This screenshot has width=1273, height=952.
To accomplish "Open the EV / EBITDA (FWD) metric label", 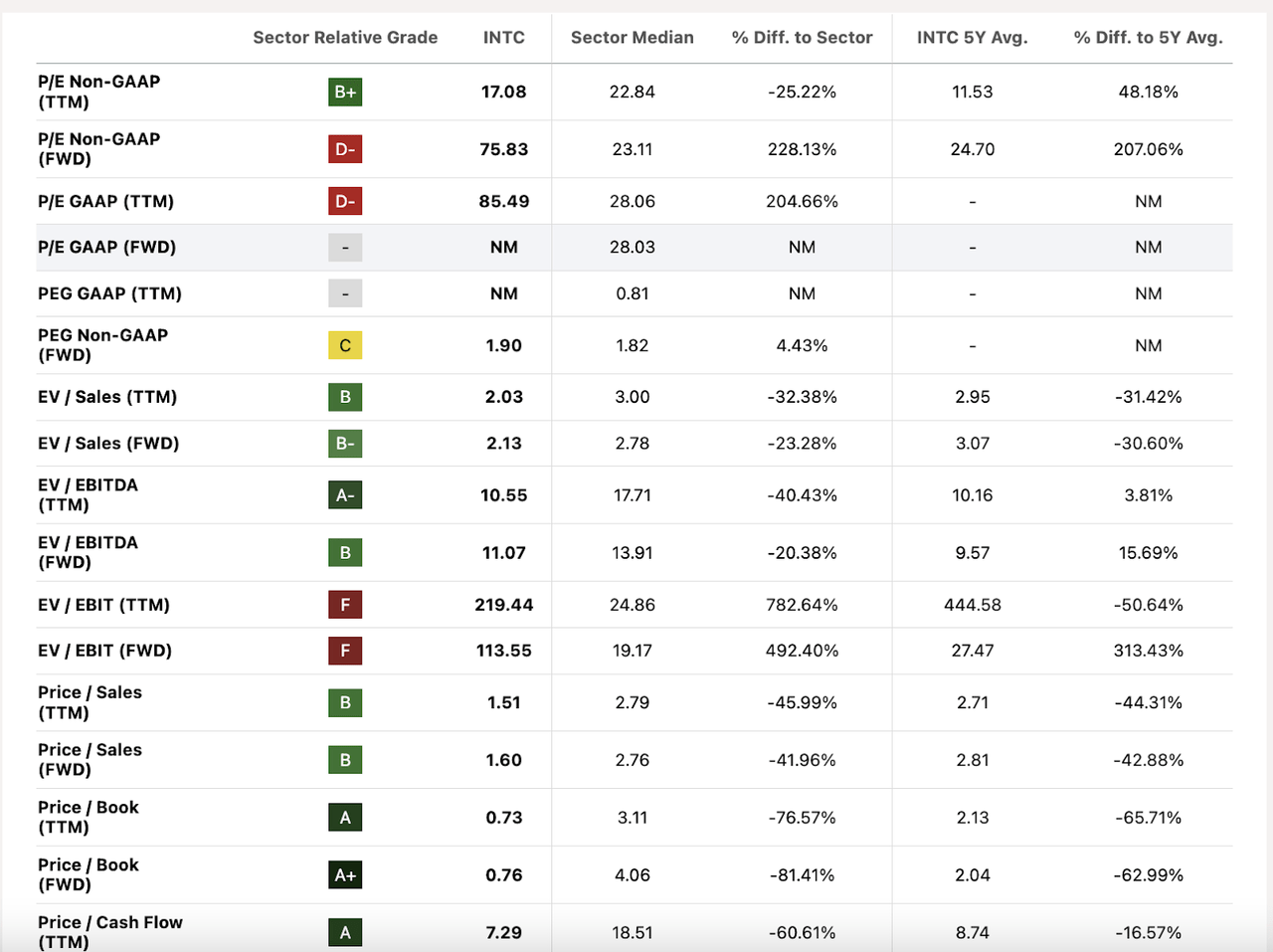I will pyautogui.click(x=89, y=552).
